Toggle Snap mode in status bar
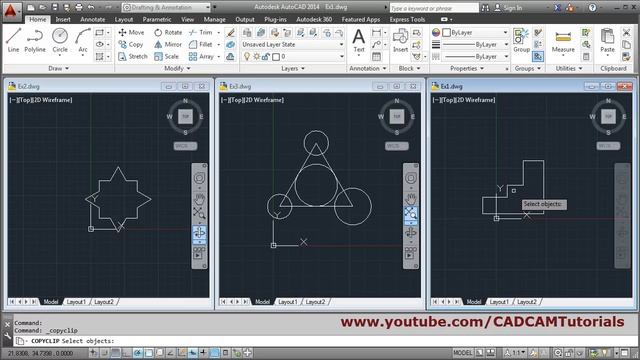Screen dimensions: 640x360 click(x=105, y=353)
